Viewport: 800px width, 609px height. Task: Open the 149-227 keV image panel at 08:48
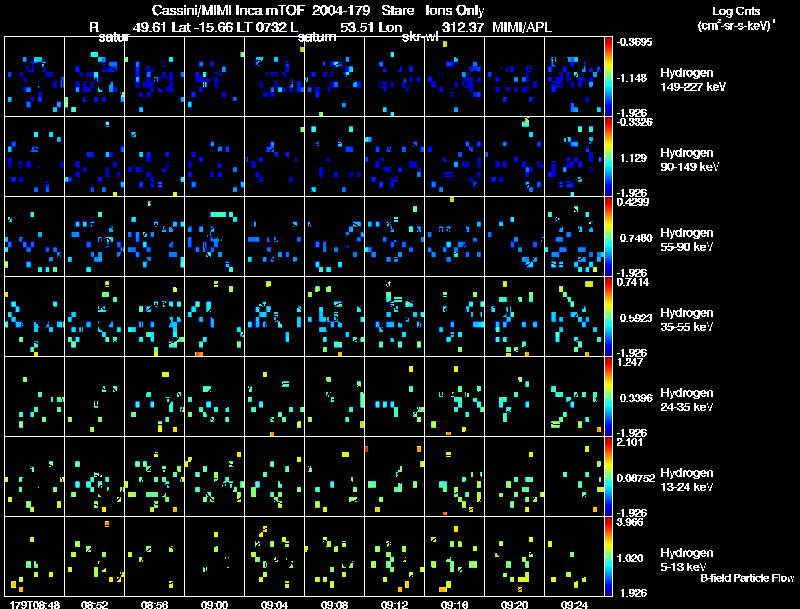(35, 77)
